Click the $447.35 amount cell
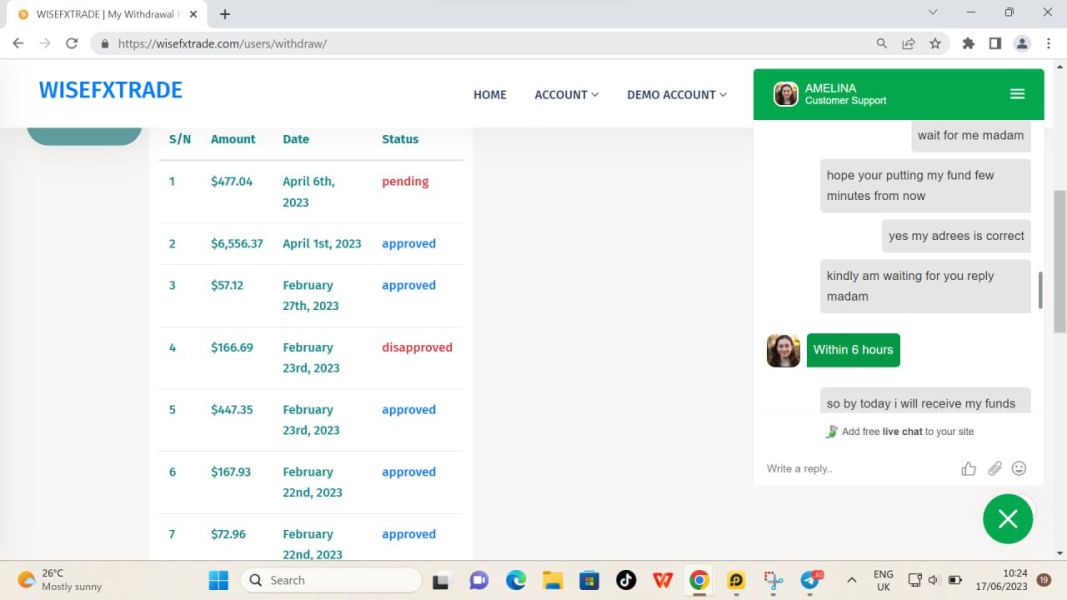 click(231, 410)
